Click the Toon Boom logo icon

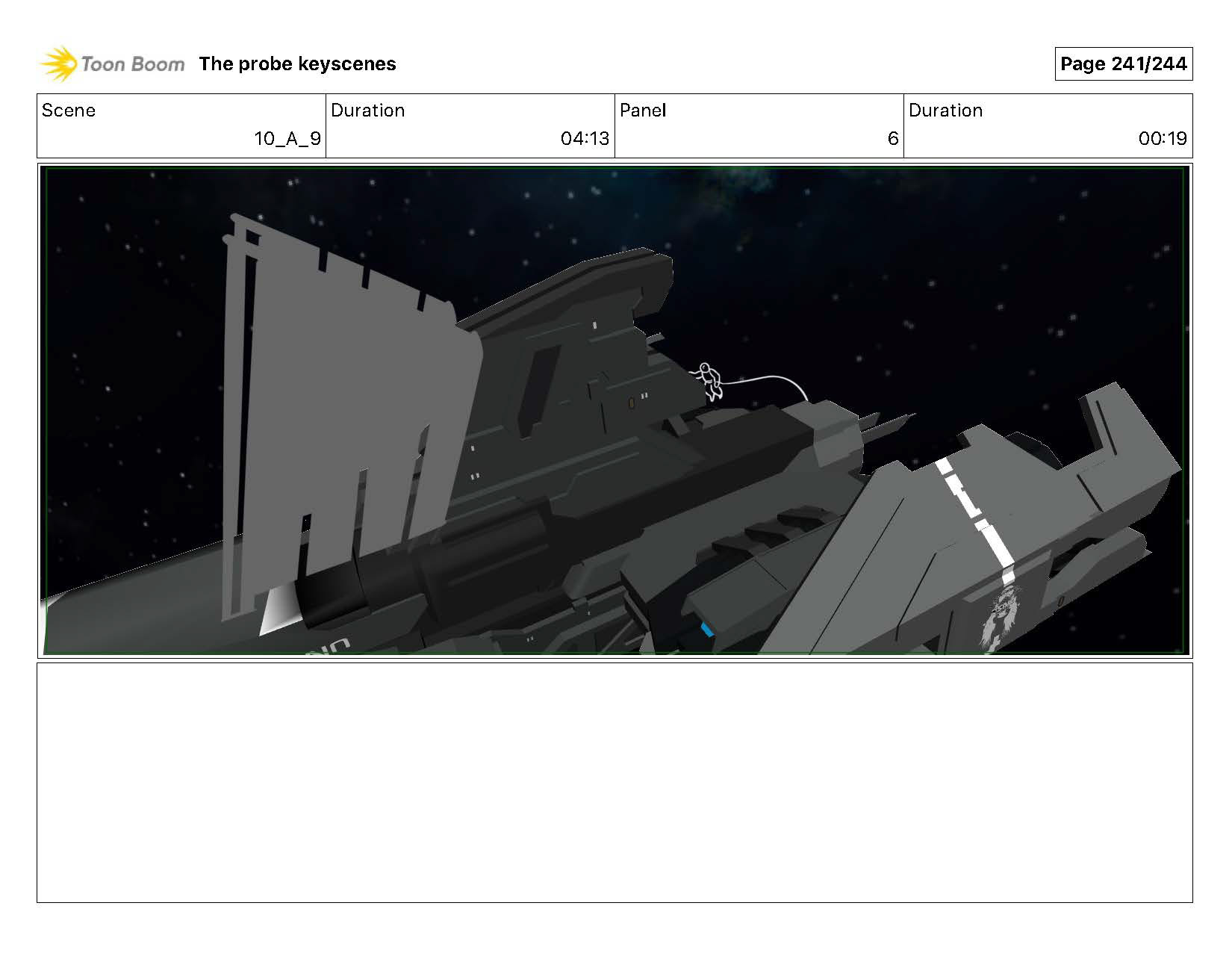(57, 64)
